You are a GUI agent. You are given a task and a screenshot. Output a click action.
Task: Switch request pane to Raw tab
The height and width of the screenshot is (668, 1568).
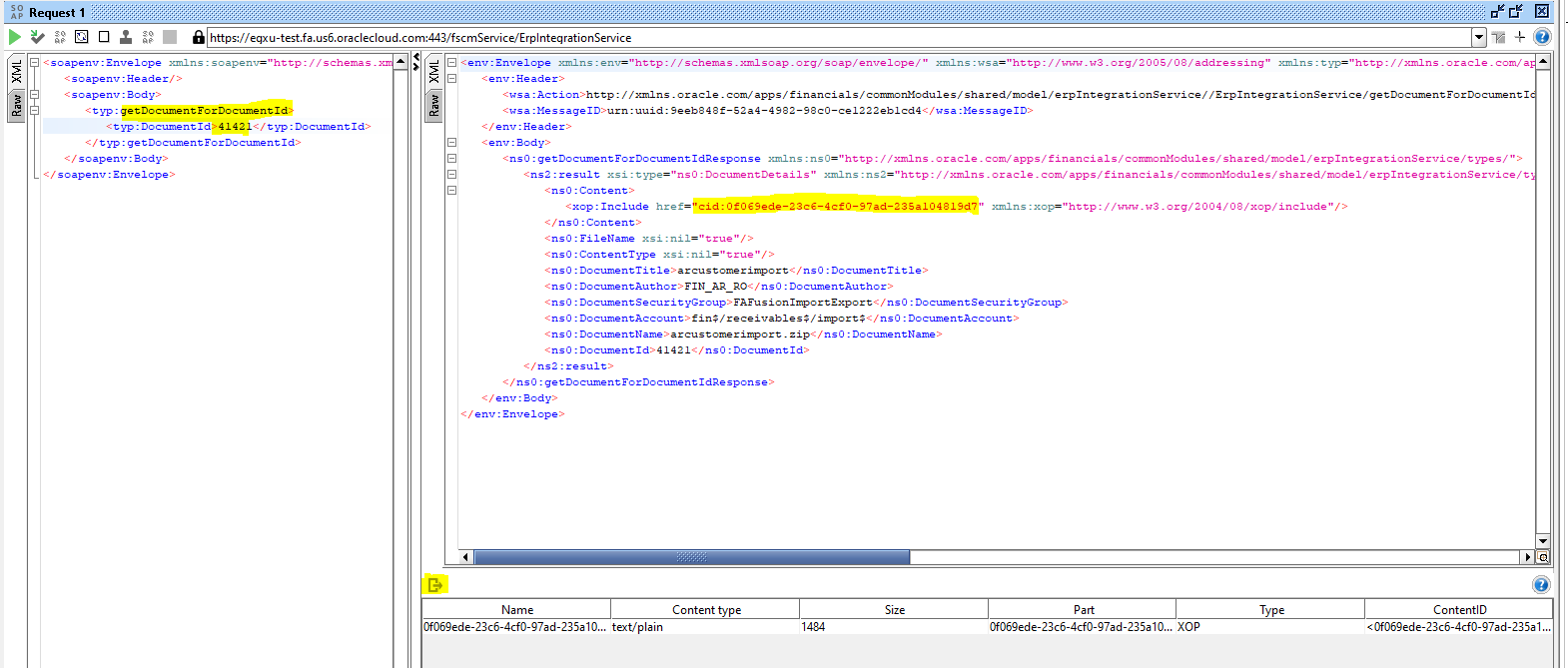click(16, 105)
